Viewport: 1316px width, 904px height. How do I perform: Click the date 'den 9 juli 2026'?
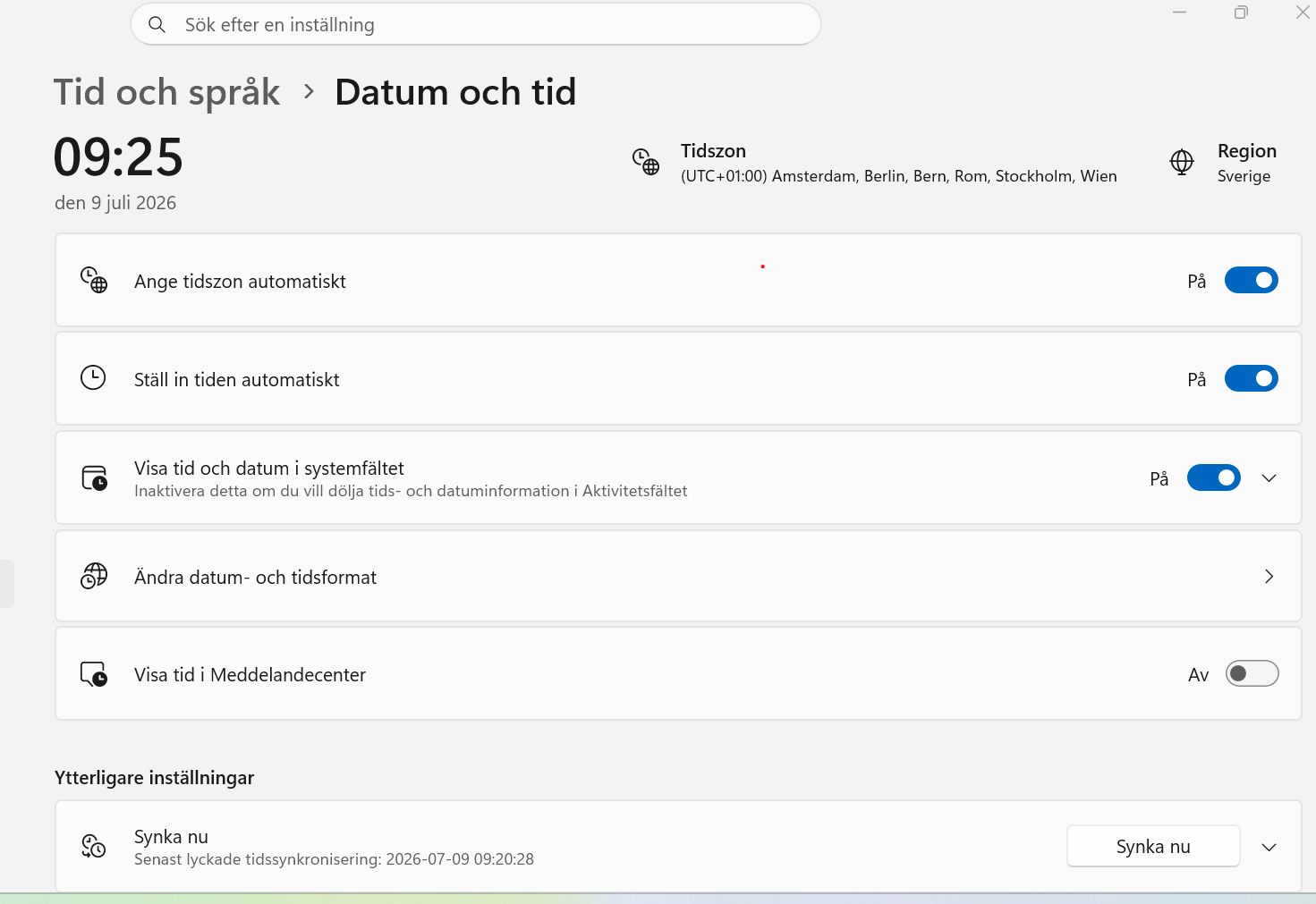click(x=115, y=203)
